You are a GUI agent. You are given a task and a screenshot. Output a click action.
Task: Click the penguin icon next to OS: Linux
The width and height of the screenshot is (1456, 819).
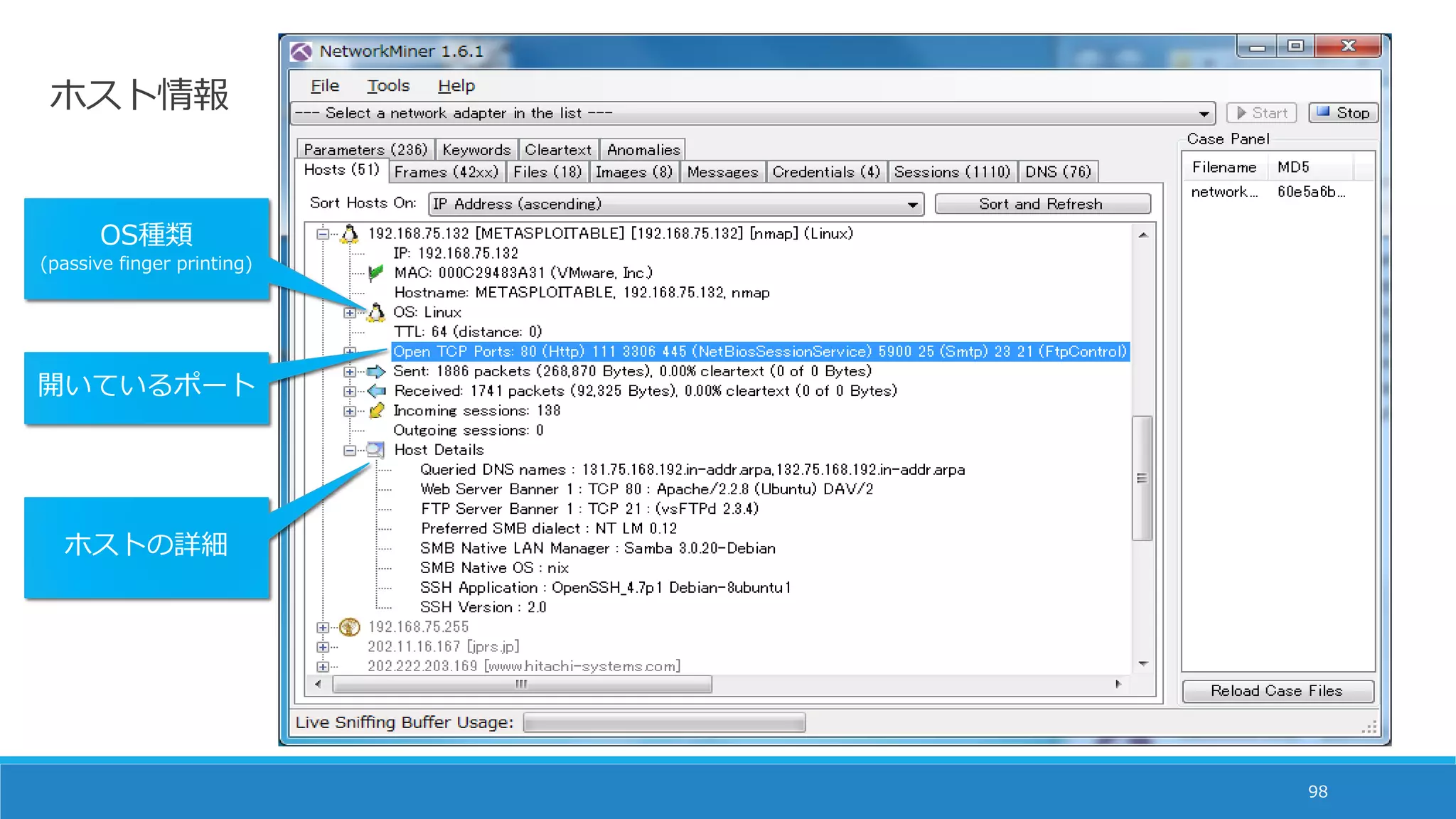[x=376, y=312]
